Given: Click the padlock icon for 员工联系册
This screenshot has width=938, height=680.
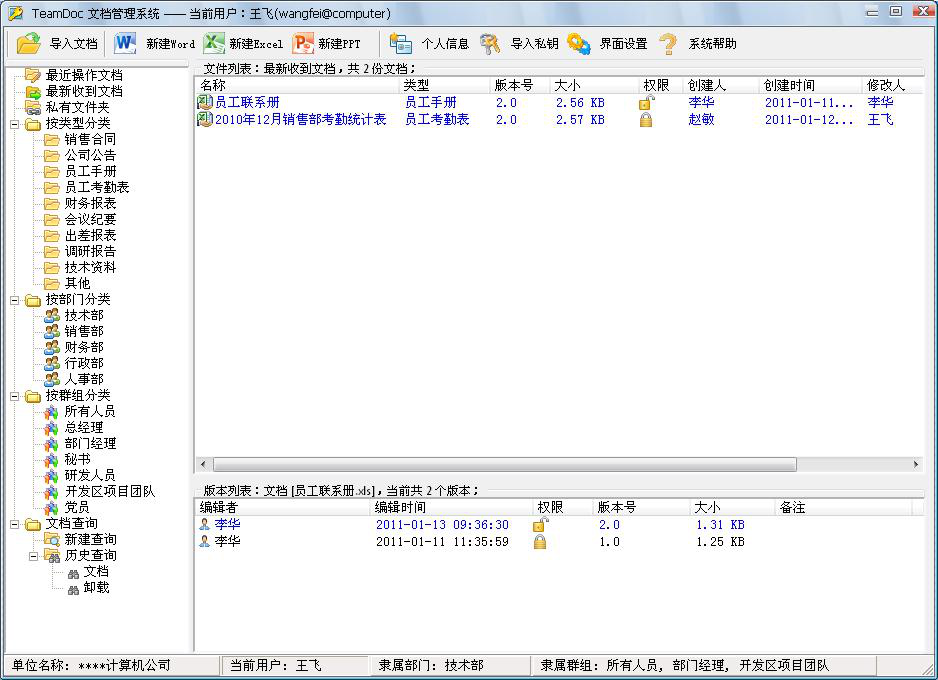Looking at the screenshot, I should [645, 102].
